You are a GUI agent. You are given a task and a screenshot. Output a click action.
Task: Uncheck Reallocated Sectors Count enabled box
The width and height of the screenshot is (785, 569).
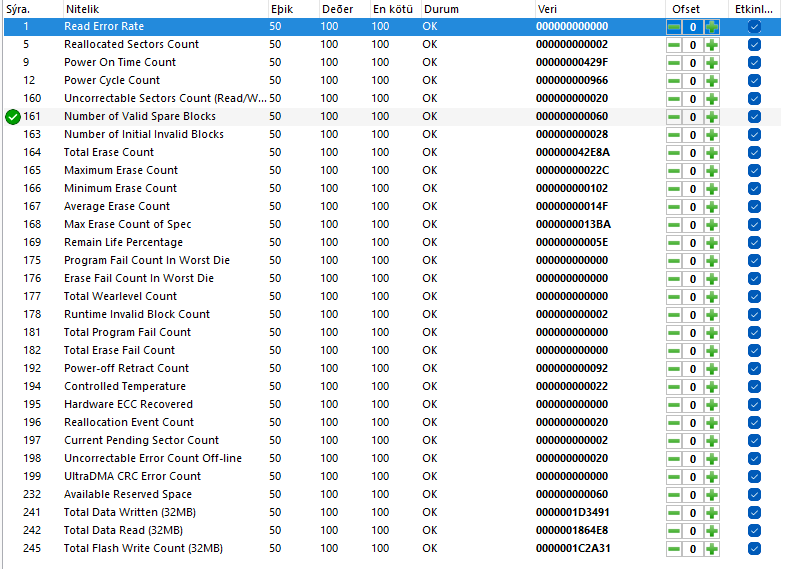coord(754,45)
